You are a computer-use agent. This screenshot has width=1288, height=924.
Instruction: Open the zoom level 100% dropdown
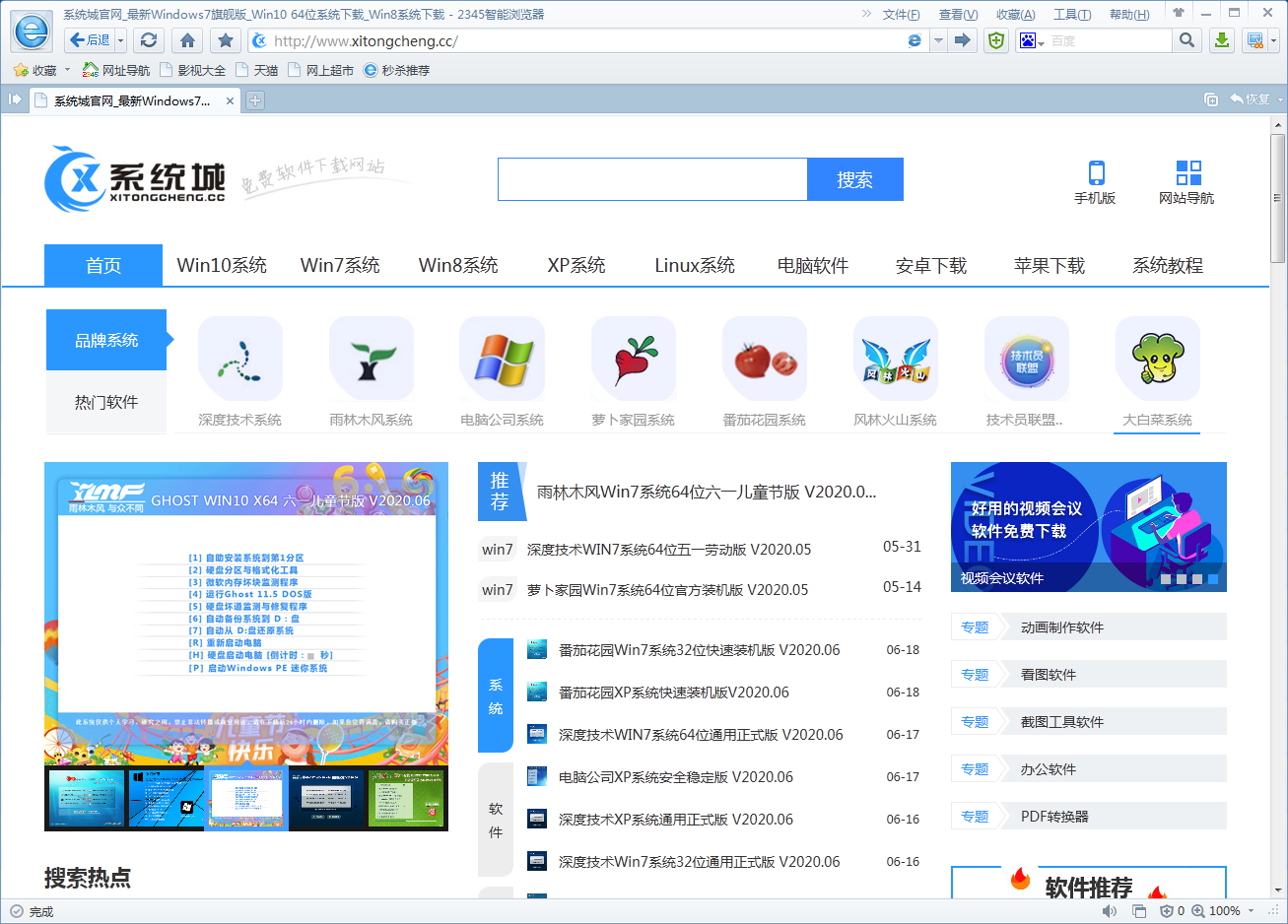point(1252,911)
